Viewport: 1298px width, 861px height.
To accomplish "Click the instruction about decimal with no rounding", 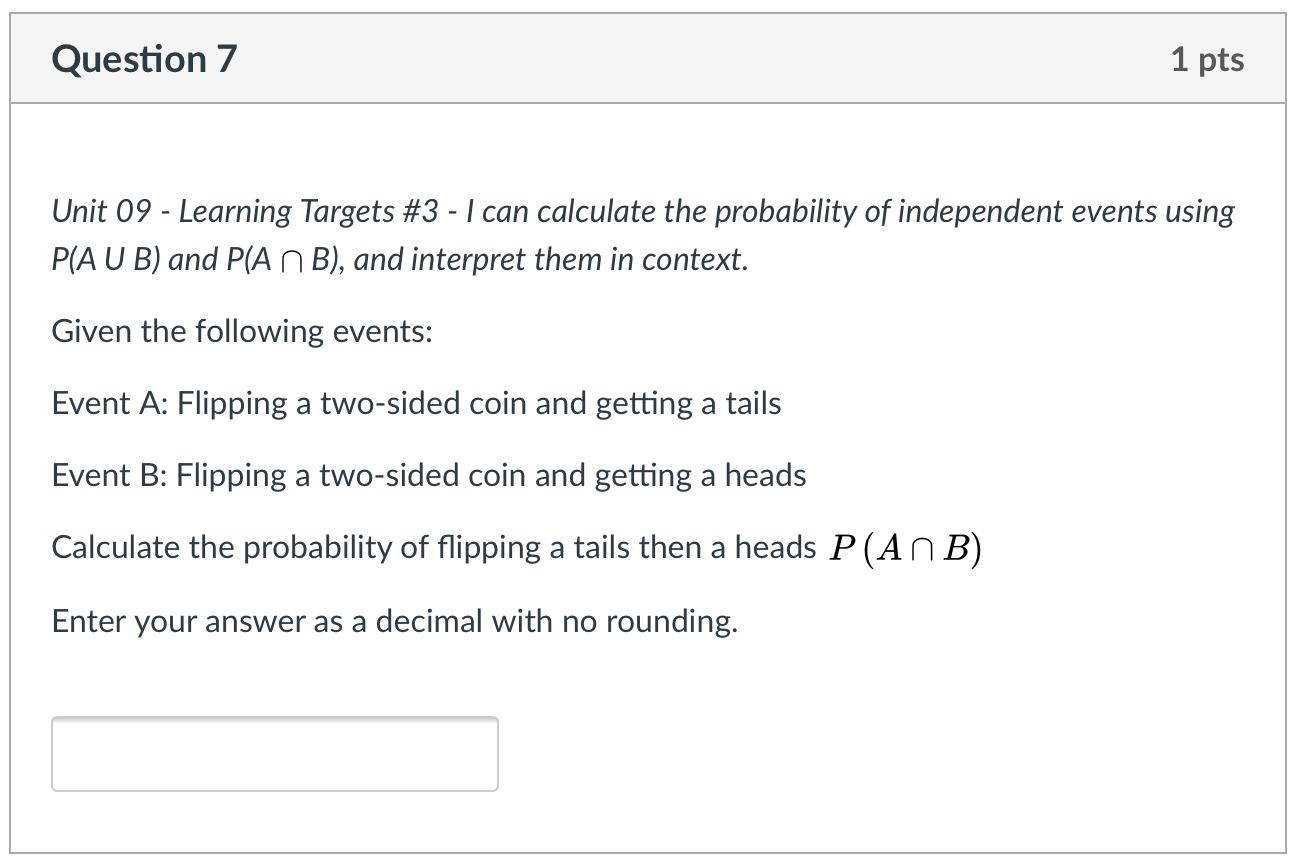I will tap(394, 620).
